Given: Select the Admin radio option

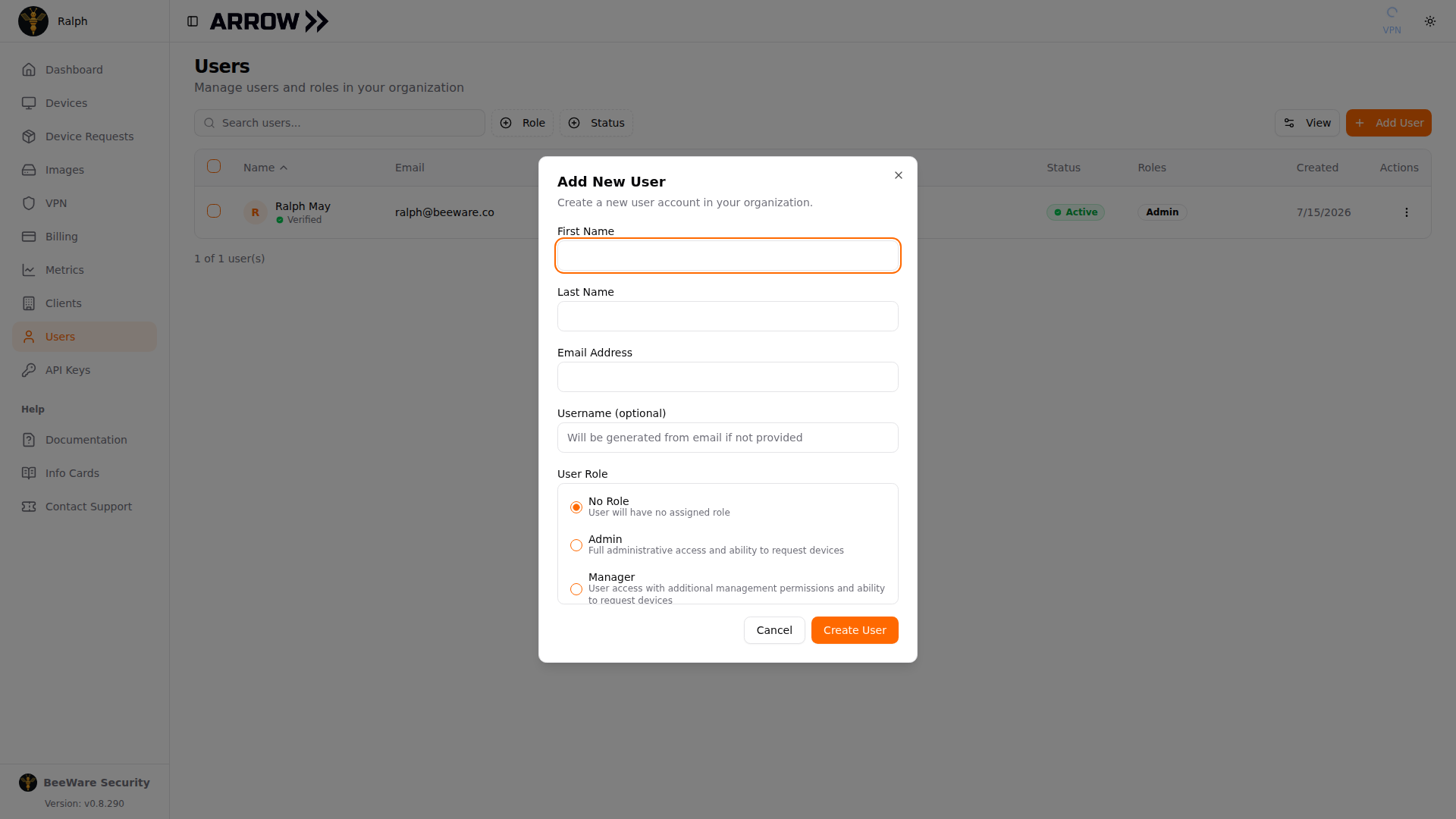Looking at the screenshot, I should [576, 545].
